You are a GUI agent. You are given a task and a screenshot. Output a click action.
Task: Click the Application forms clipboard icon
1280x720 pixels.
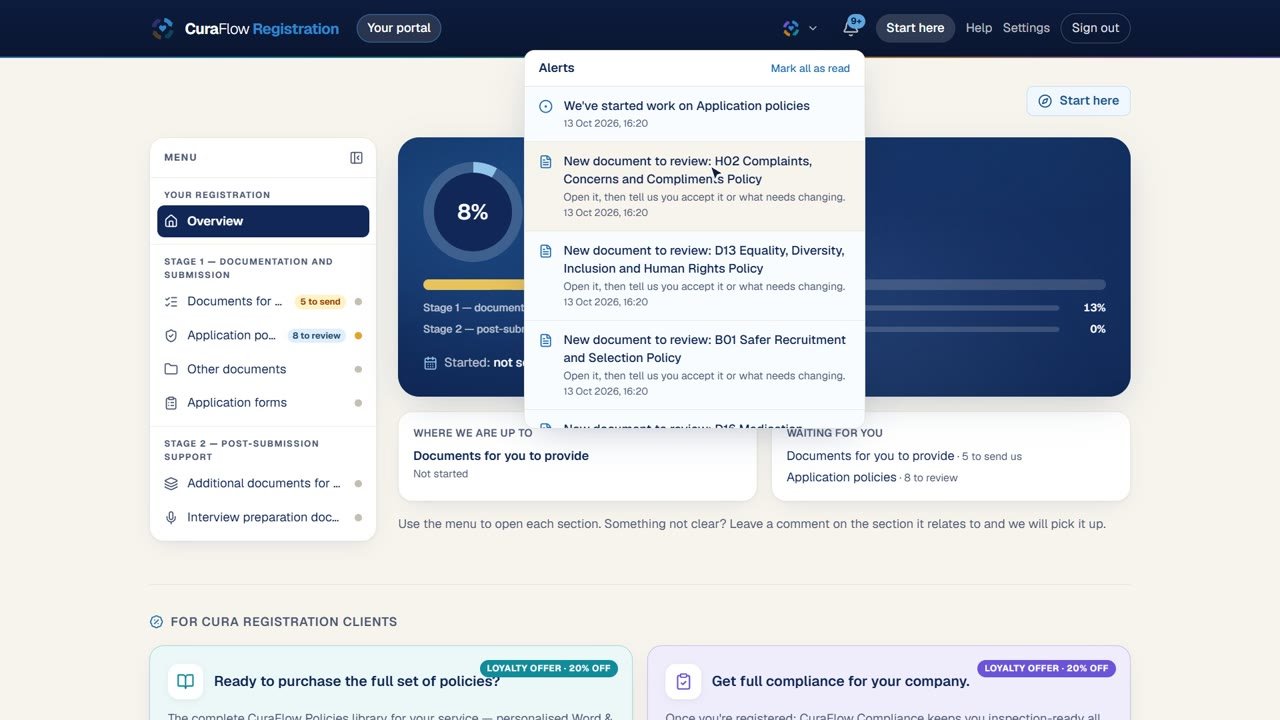171,403
